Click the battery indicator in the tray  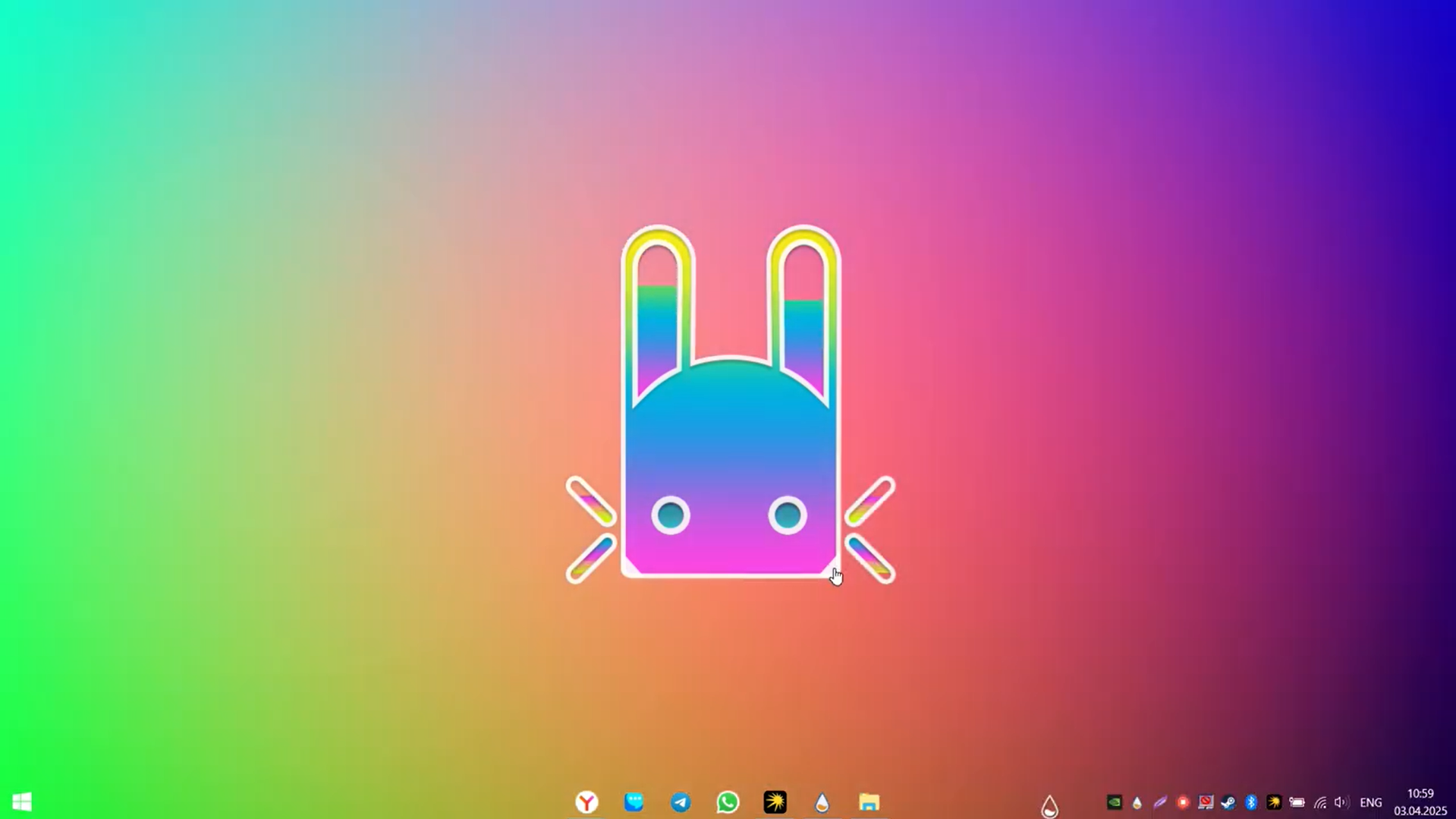tap(1297, 802)
